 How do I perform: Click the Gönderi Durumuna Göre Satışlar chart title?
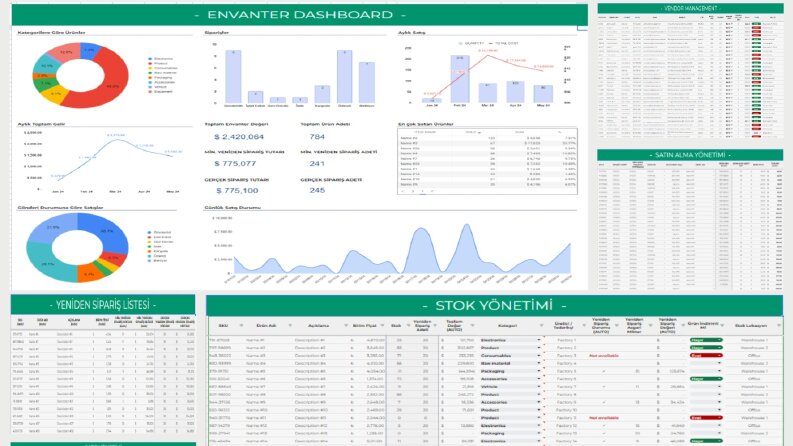point(60,207)
